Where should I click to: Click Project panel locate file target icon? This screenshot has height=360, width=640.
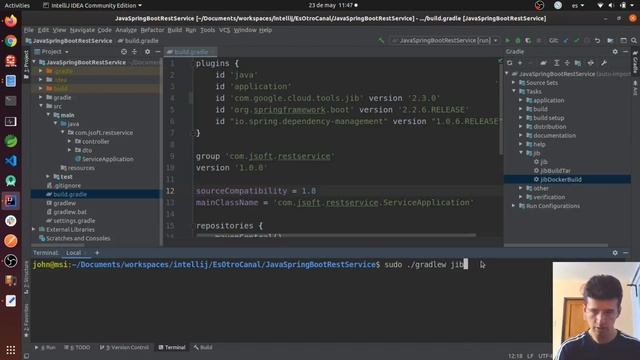[x=124, y=52]
